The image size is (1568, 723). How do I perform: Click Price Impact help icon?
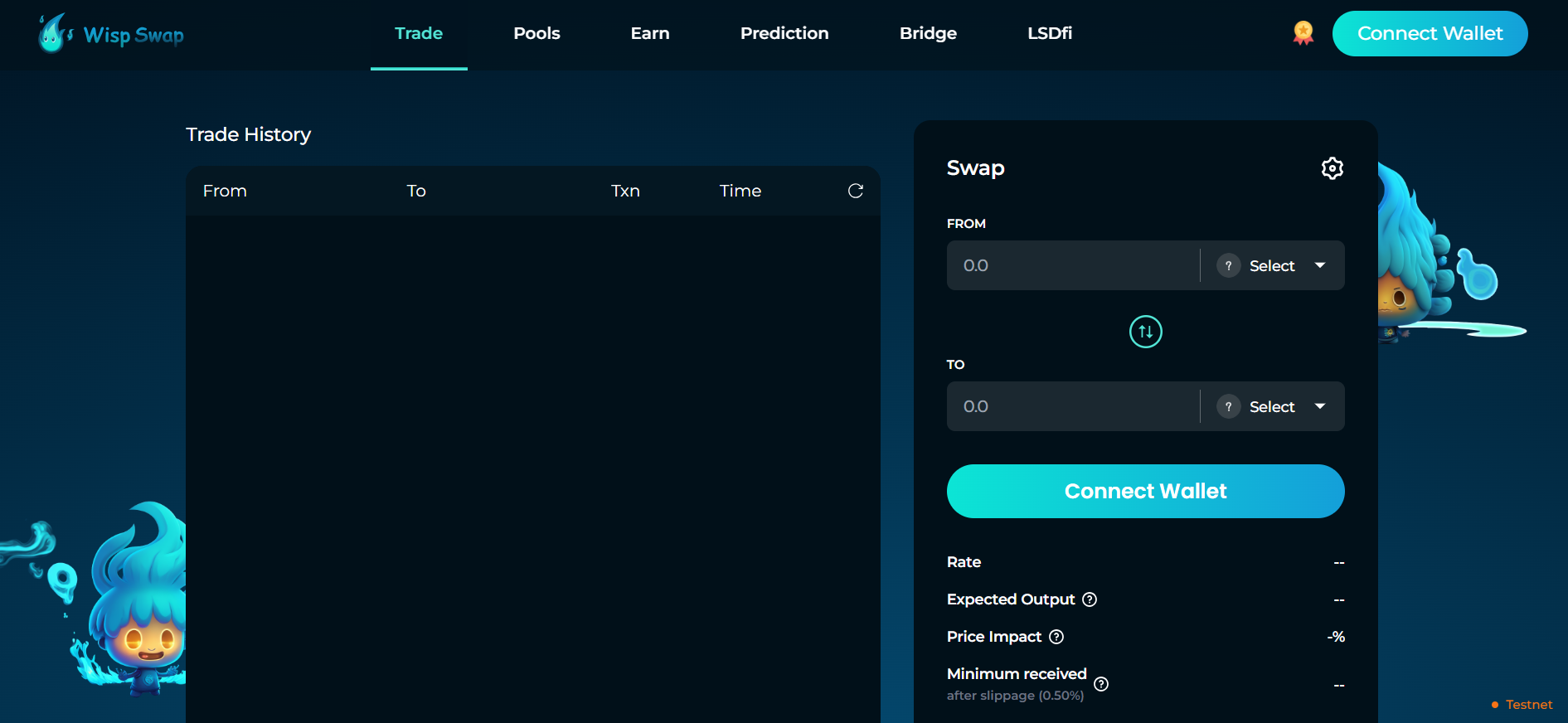[x=1056, y=637]
